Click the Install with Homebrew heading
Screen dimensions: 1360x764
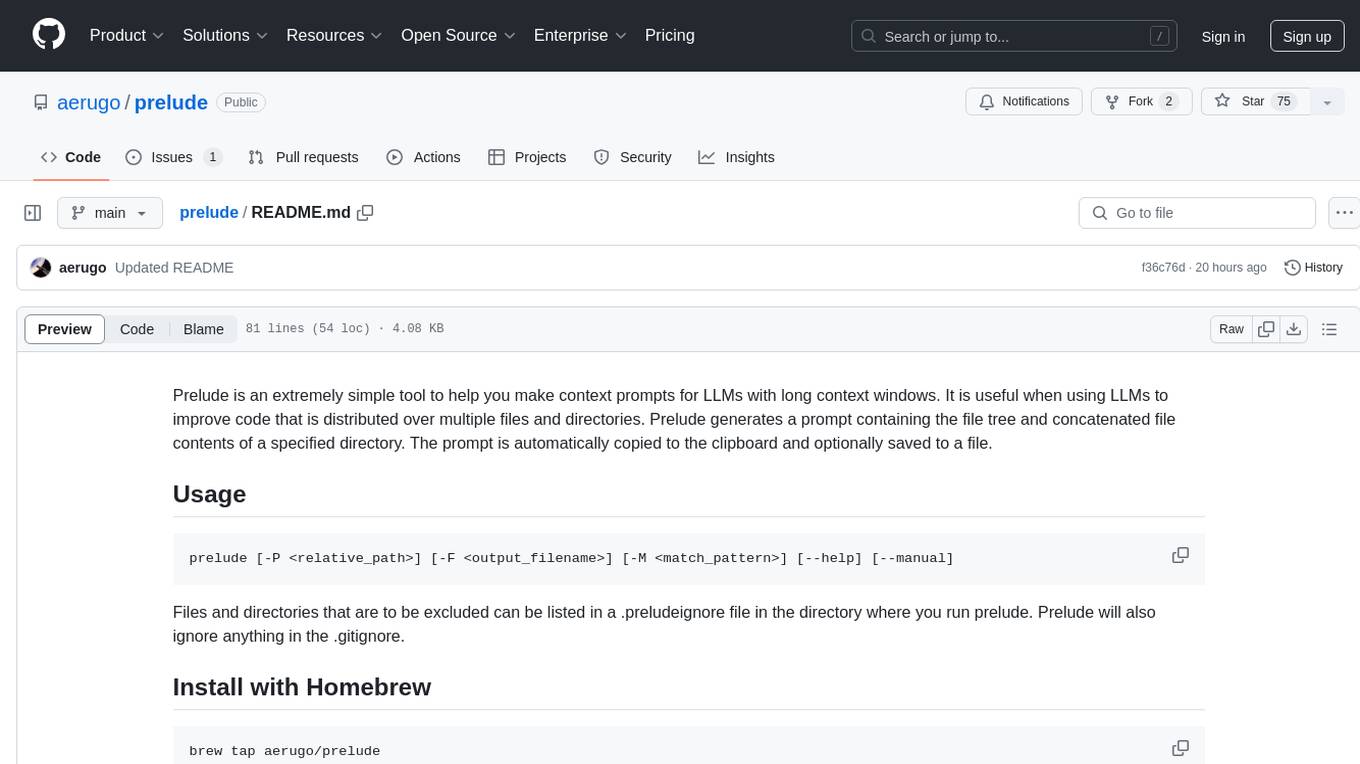coord(302,687)
